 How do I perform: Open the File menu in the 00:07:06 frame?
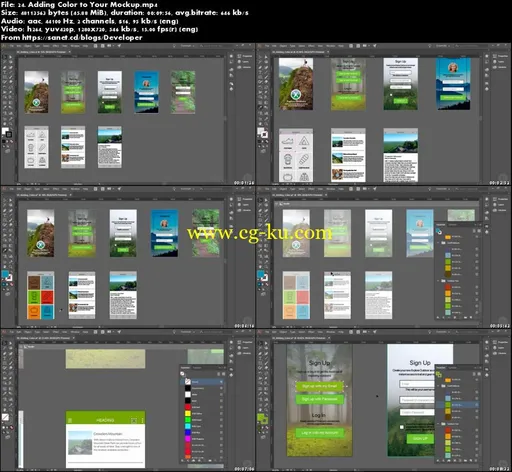12,332
